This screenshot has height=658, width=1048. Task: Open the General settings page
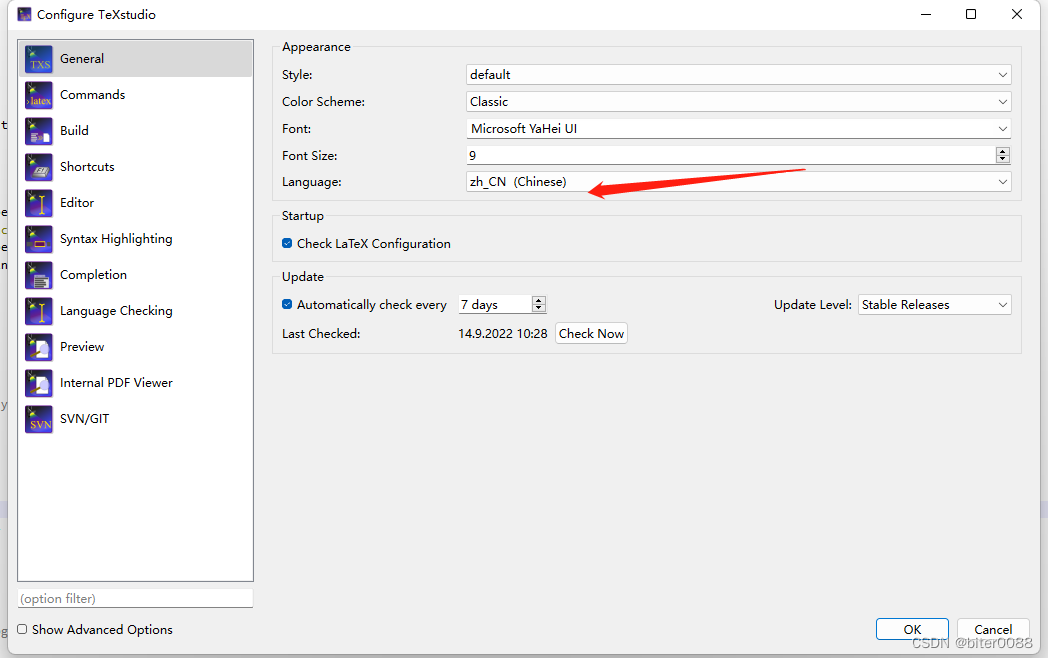coord(136,59)
